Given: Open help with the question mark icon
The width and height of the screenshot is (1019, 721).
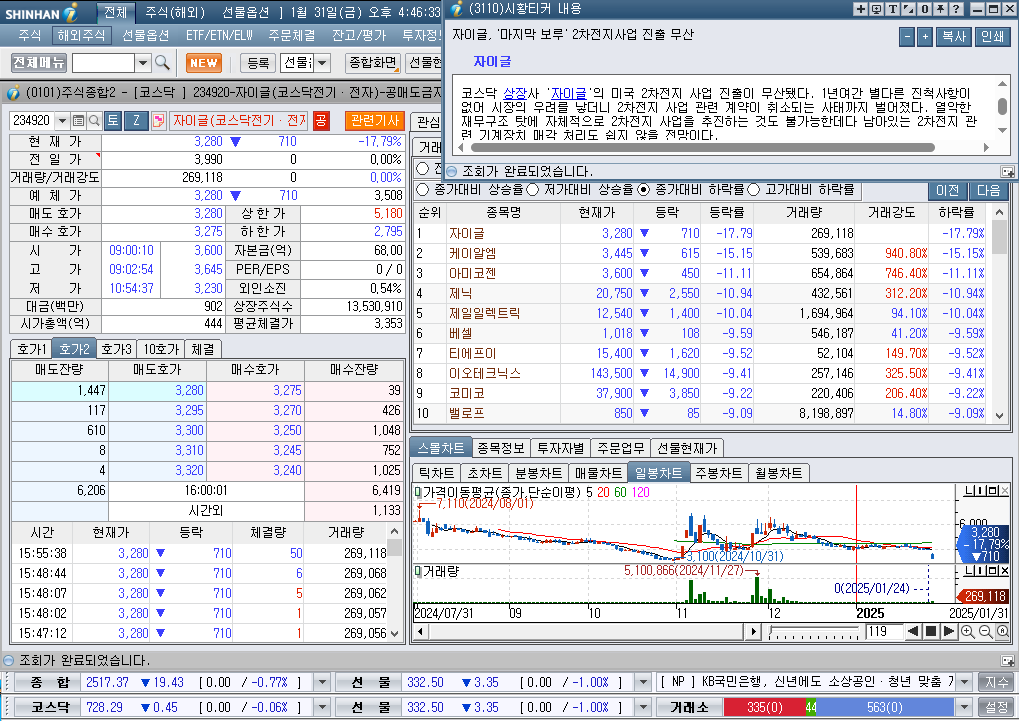Looking at the screenshot, I should 955,9.
